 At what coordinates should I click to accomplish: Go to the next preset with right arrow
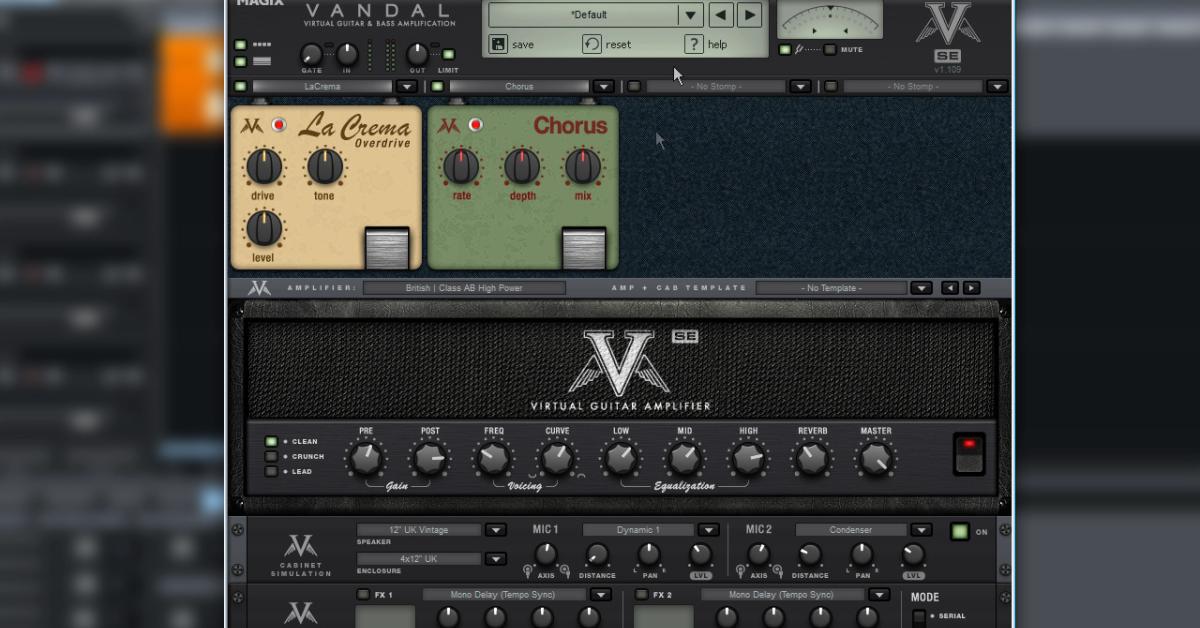[750, 15]
